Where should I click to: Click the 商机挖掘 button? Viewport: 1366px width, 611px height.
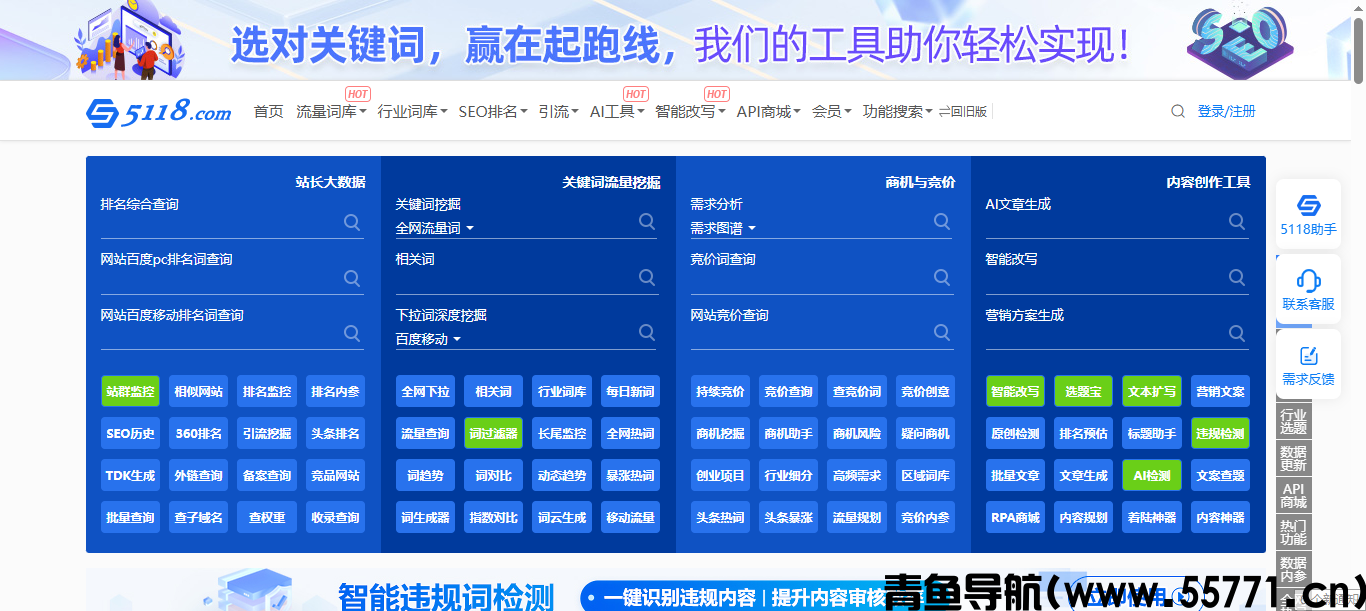point(720,433)
